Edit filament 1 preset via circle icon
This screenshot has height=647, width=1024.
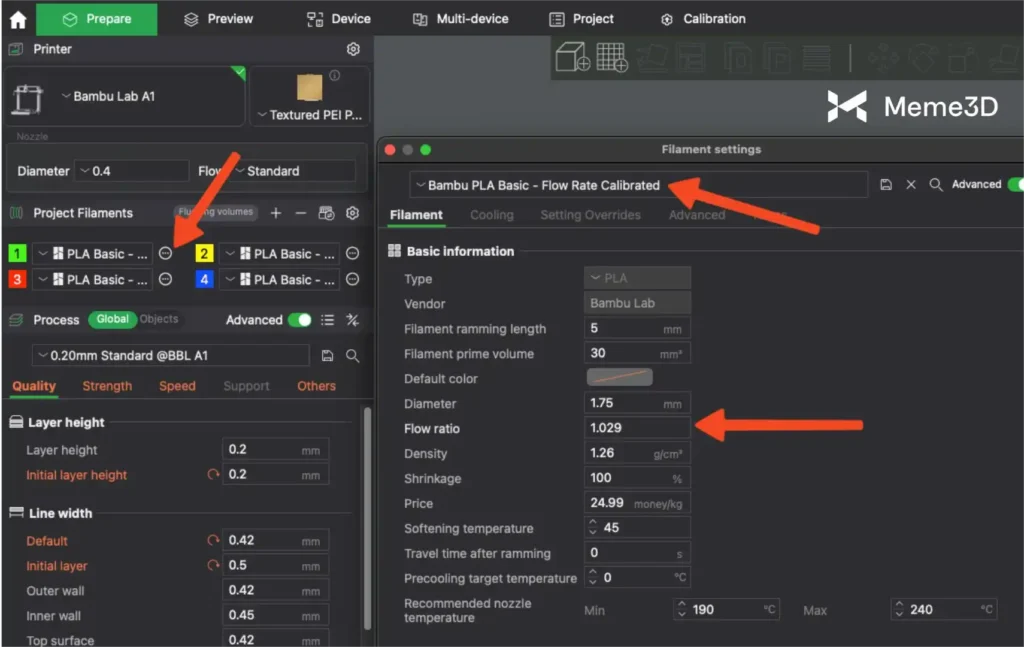(166, 254)
